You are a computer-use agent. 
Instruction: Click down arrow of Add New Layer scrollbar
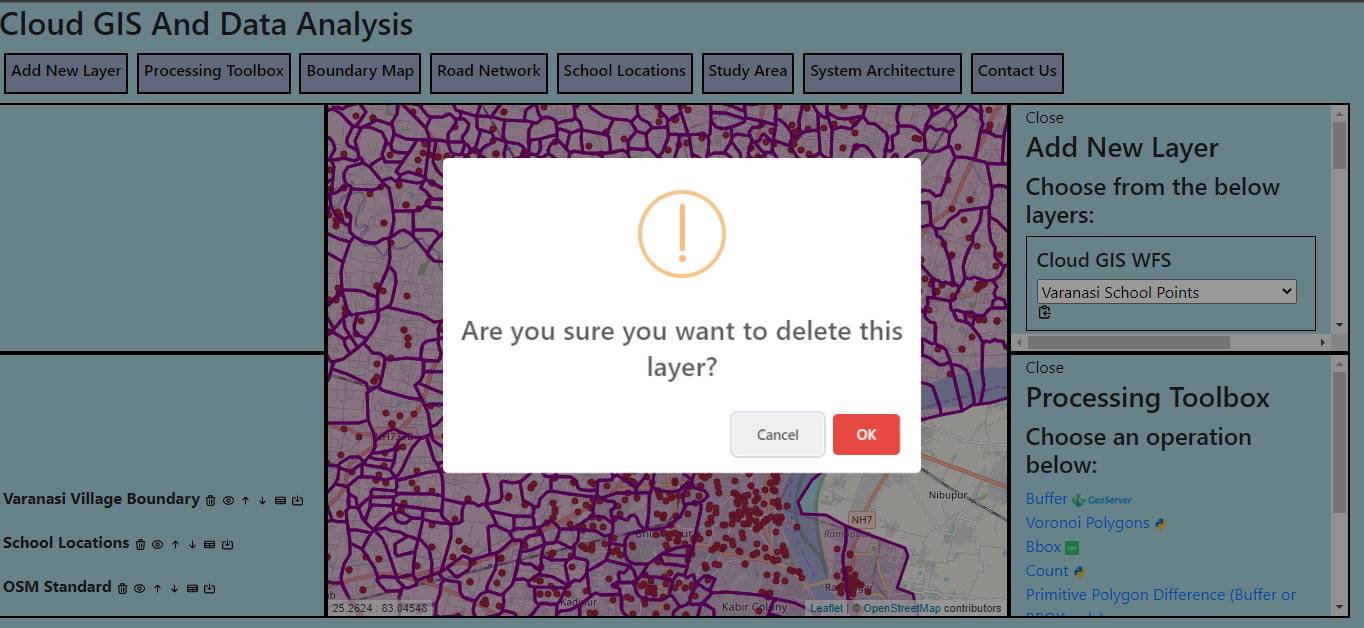(1340, 325)
